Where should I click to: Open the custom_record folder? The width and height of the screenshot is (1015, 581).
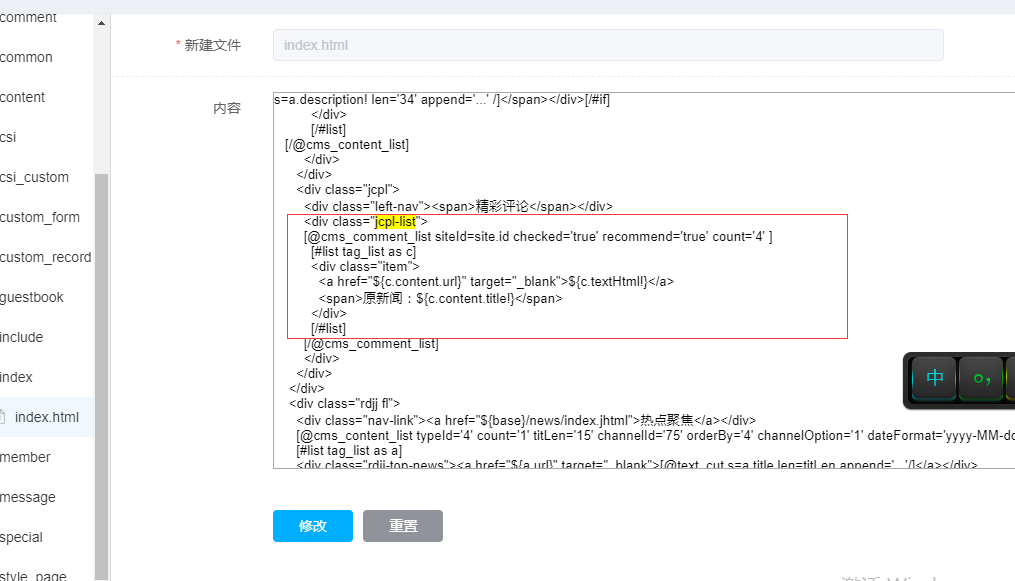[x=45, y=258]
